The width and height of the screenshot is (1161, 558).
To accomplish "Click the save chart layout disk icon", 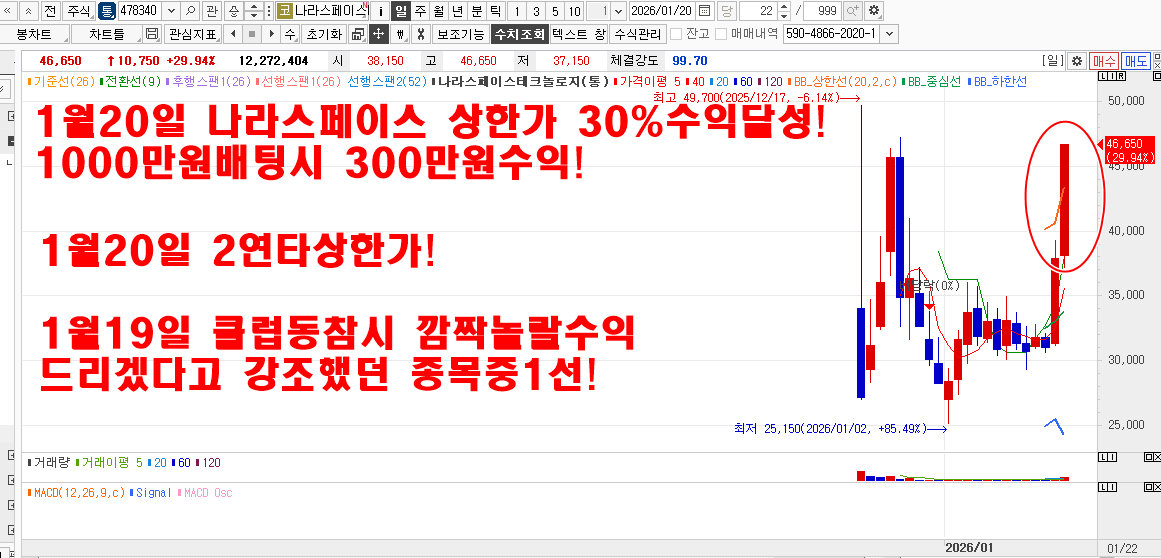I will tap(153, 34).
